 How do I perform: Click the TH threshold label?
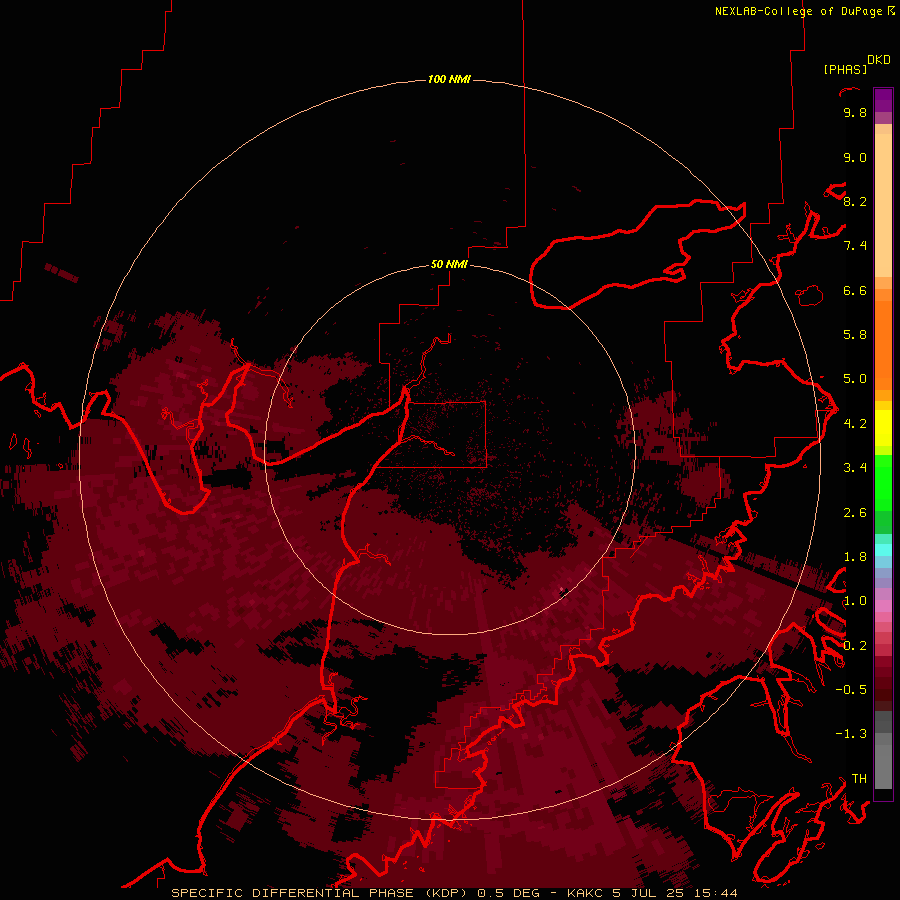pyautogui.click(x=859, y=779)
